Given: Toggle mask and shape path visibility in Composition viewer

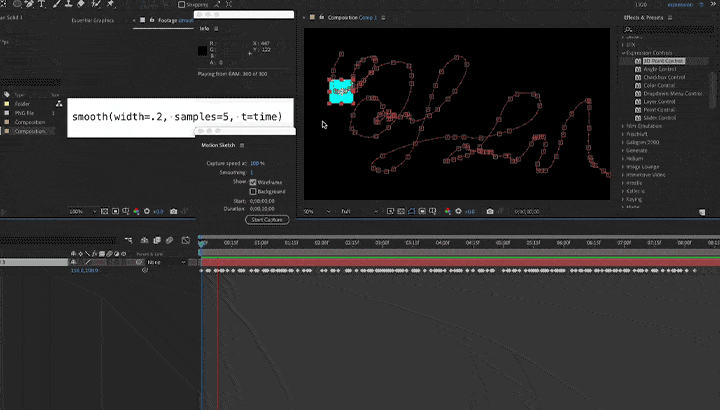Looking at the screenshot, I should click(411, 211).
